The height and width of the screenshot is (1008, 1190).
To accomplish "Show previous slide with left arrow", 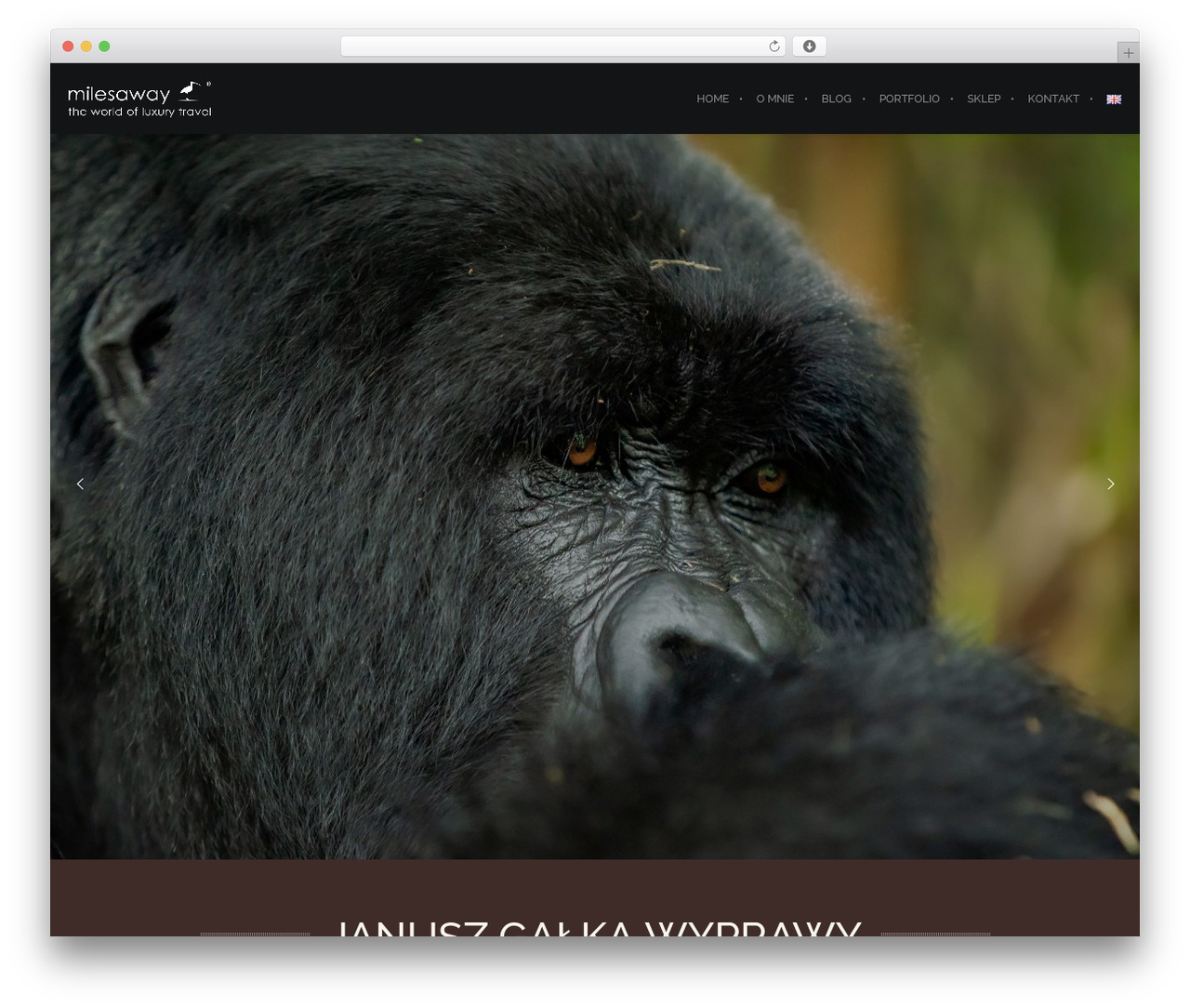I will click(x=80, y=484).
